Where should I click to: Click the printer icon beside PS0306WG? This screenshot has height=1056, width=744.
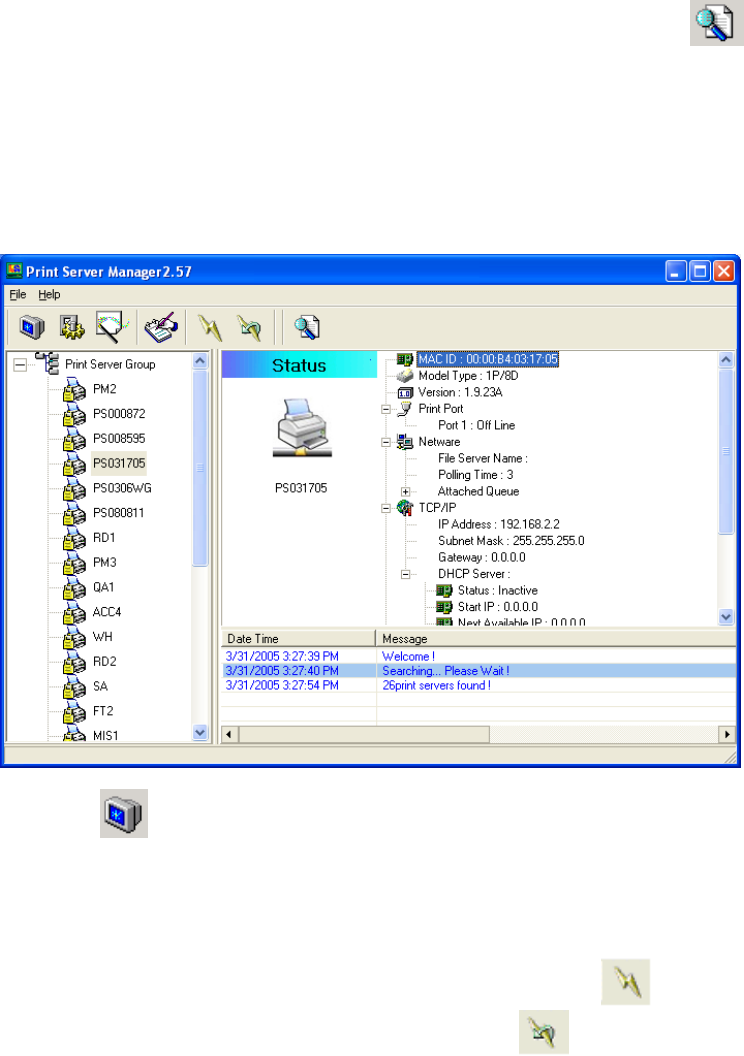coord(74,490)
